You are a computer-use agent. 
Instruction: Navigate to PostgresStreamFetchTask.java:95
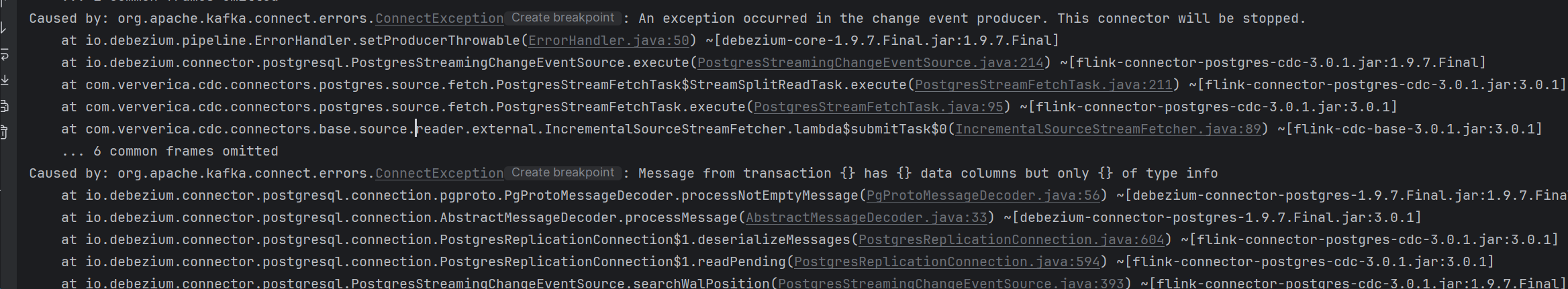878,107
